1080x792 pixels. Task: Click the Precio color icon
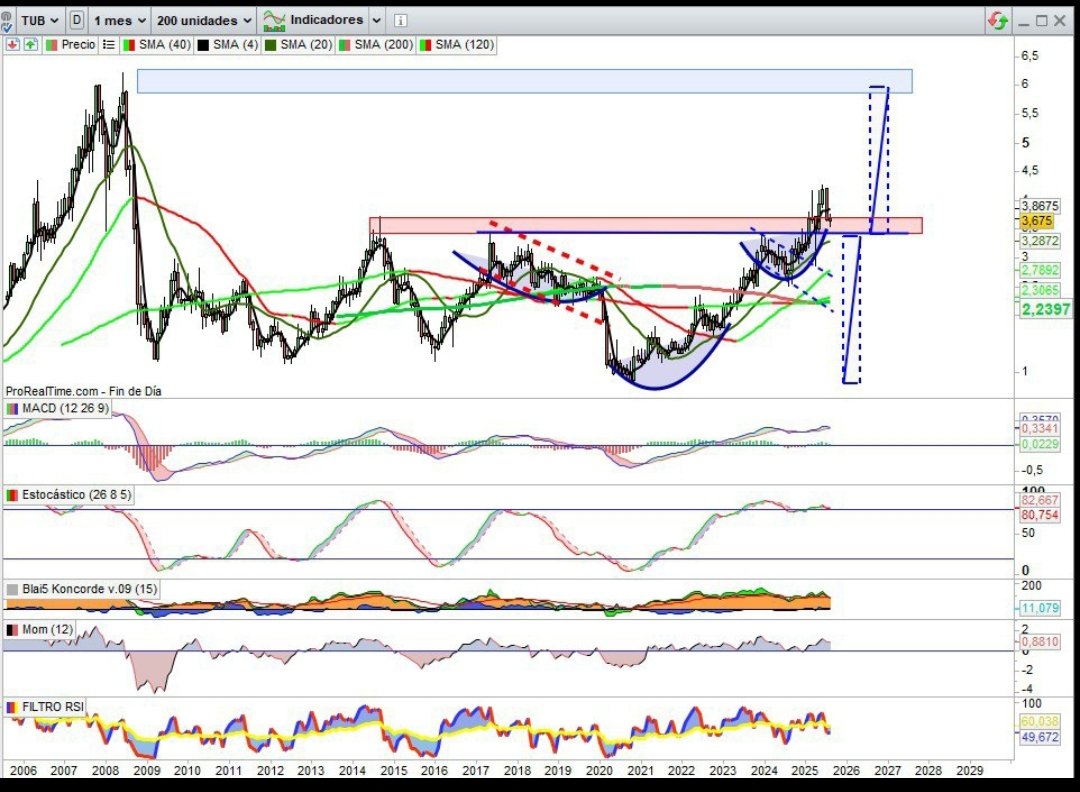[x=52, y=45]
